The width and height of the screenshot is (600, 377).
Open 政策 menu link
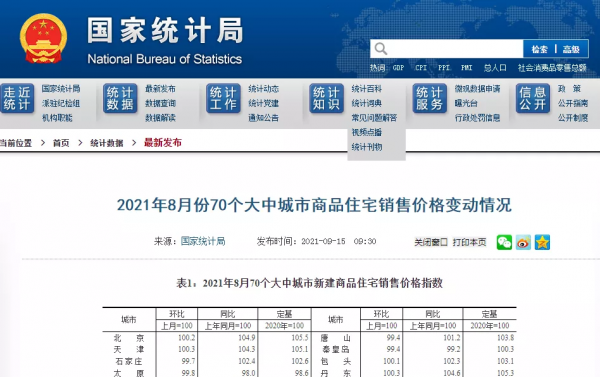[569, 89]
